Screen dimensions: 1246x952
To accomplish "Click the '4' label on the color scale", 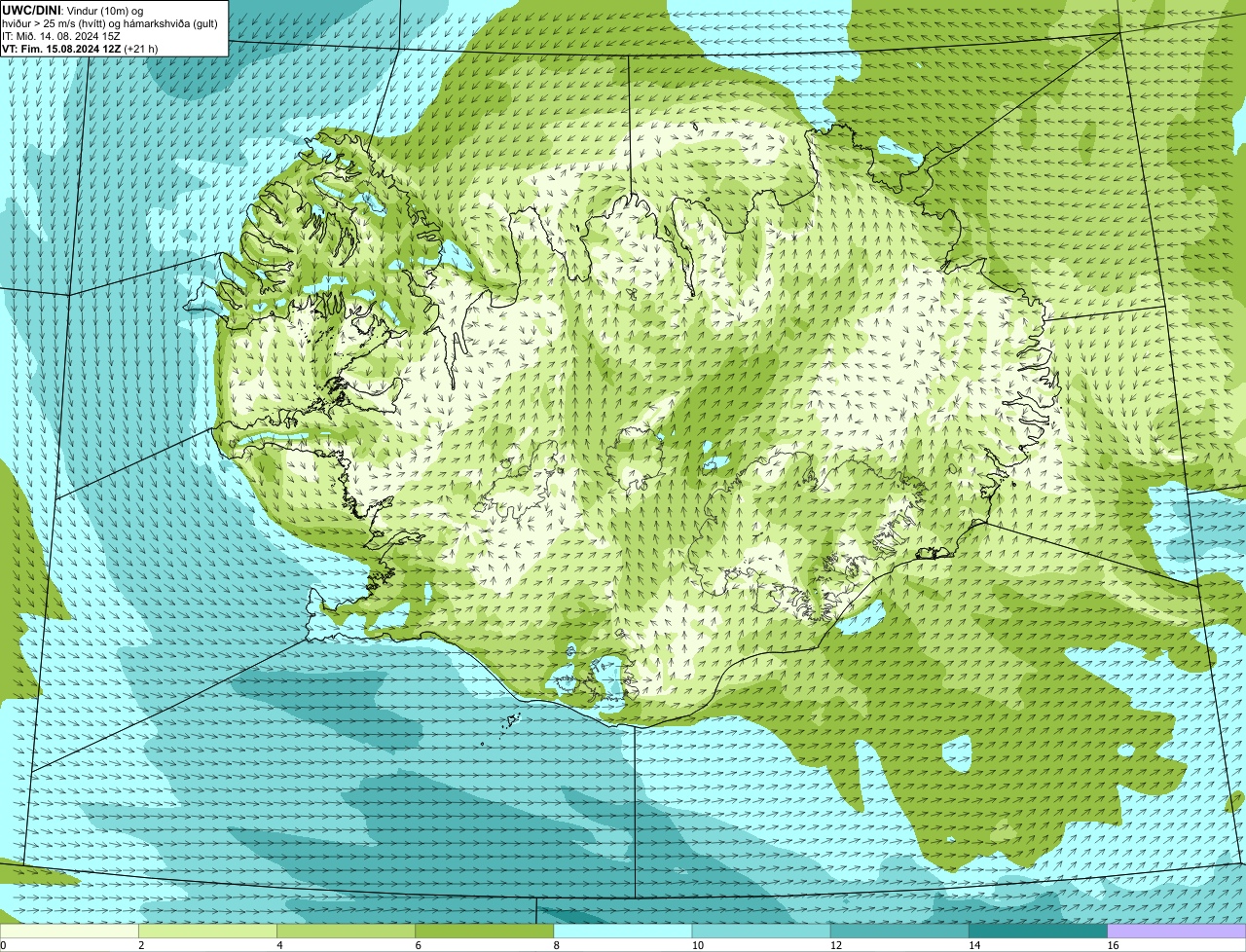I will click(x=279, y=945).
